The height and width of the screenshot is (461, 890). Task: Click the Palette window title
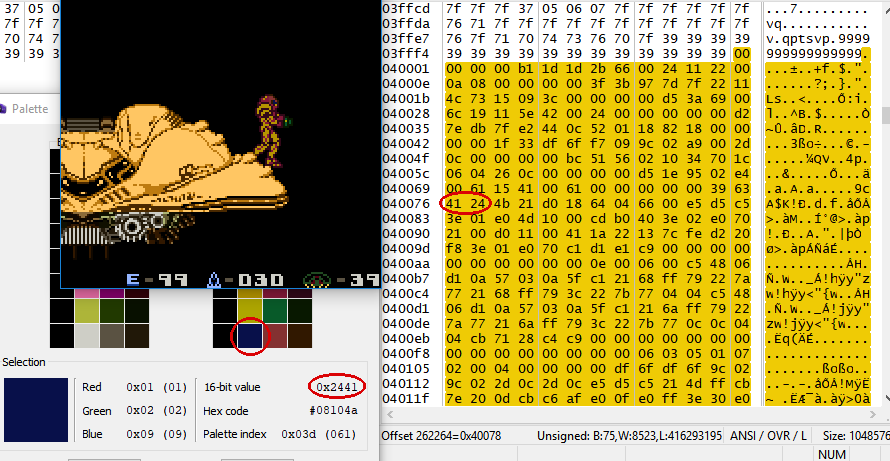(x=30, y=108)
